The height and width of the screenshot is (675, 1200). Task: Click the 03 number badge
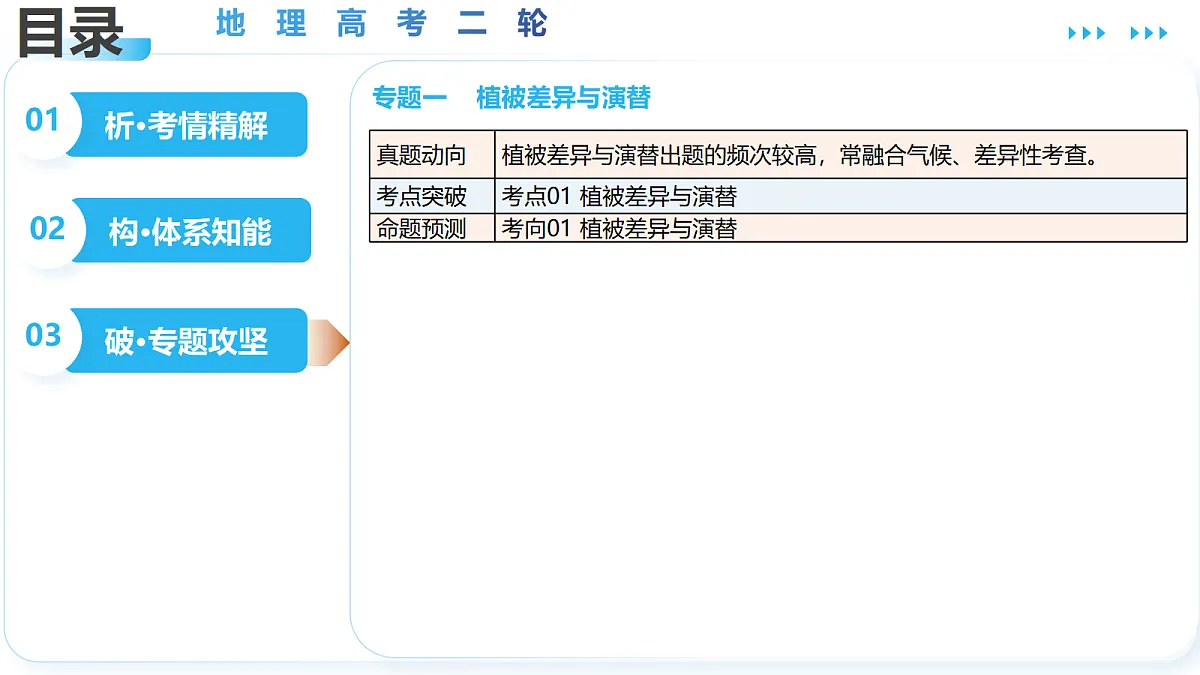[x=44, y=335]
